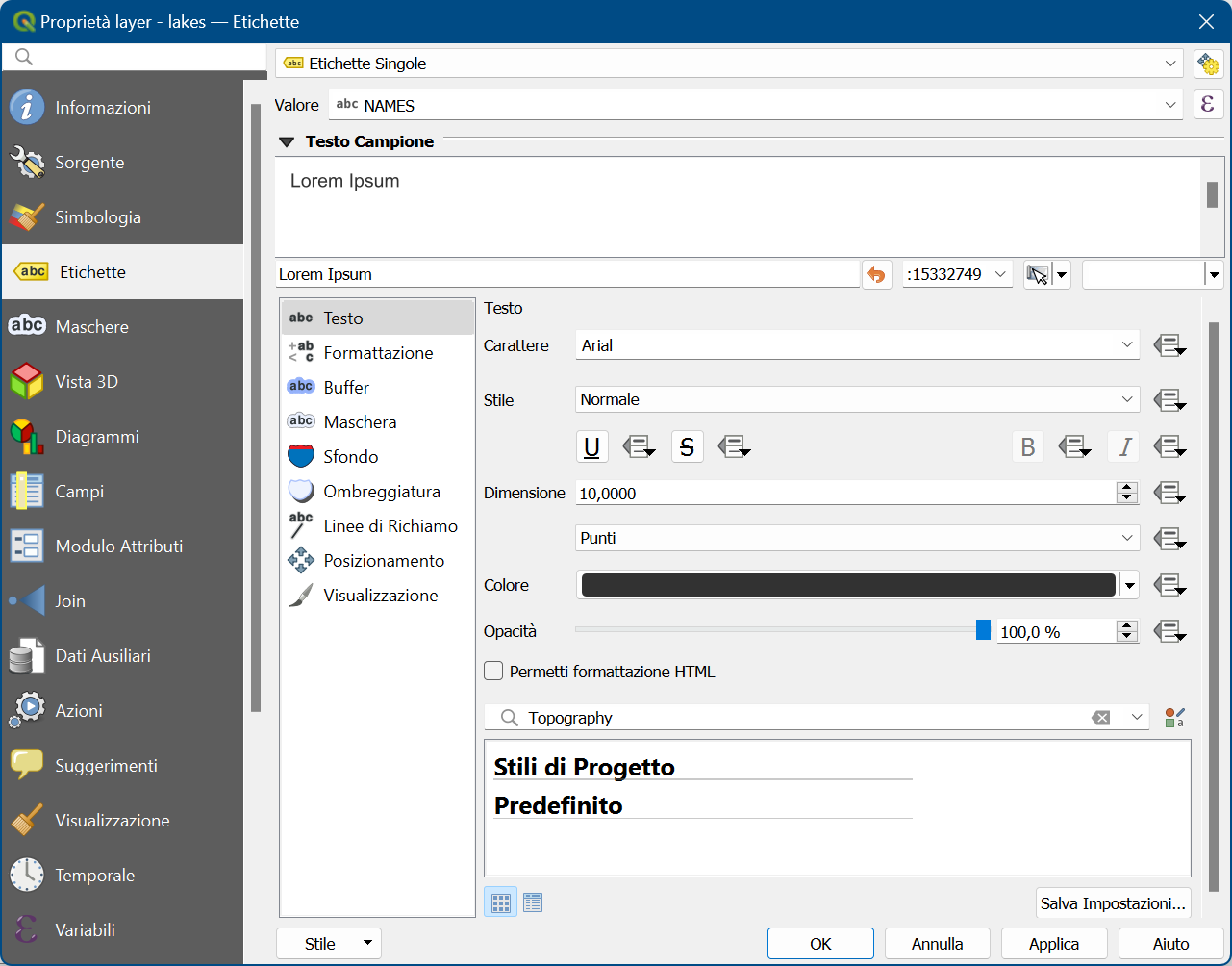Click data-defined override for Stile

[1169, 399]
